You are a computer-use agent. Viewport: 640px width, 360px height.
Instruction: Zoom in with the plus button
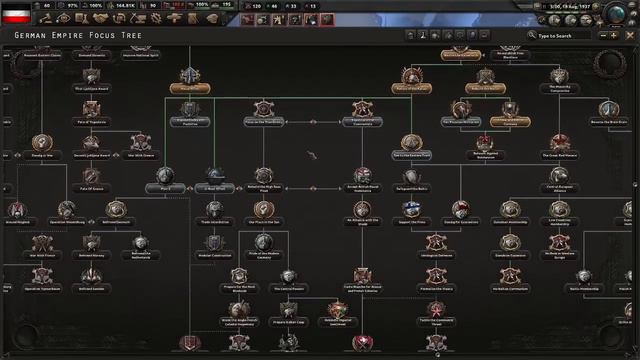coord(613,36)
